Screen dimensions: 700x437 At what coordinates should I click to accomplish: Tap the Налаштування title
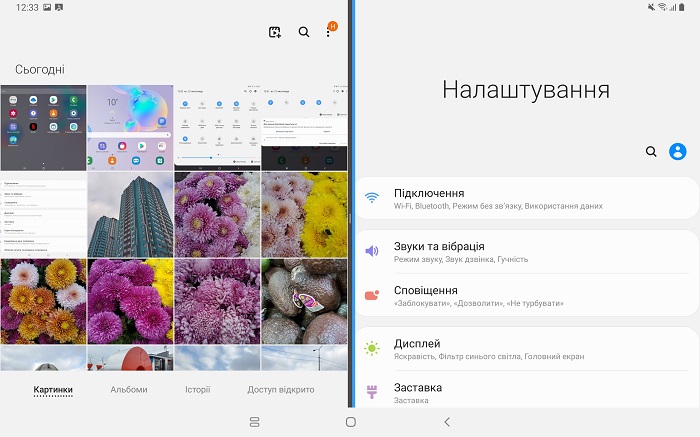(526, 89)
